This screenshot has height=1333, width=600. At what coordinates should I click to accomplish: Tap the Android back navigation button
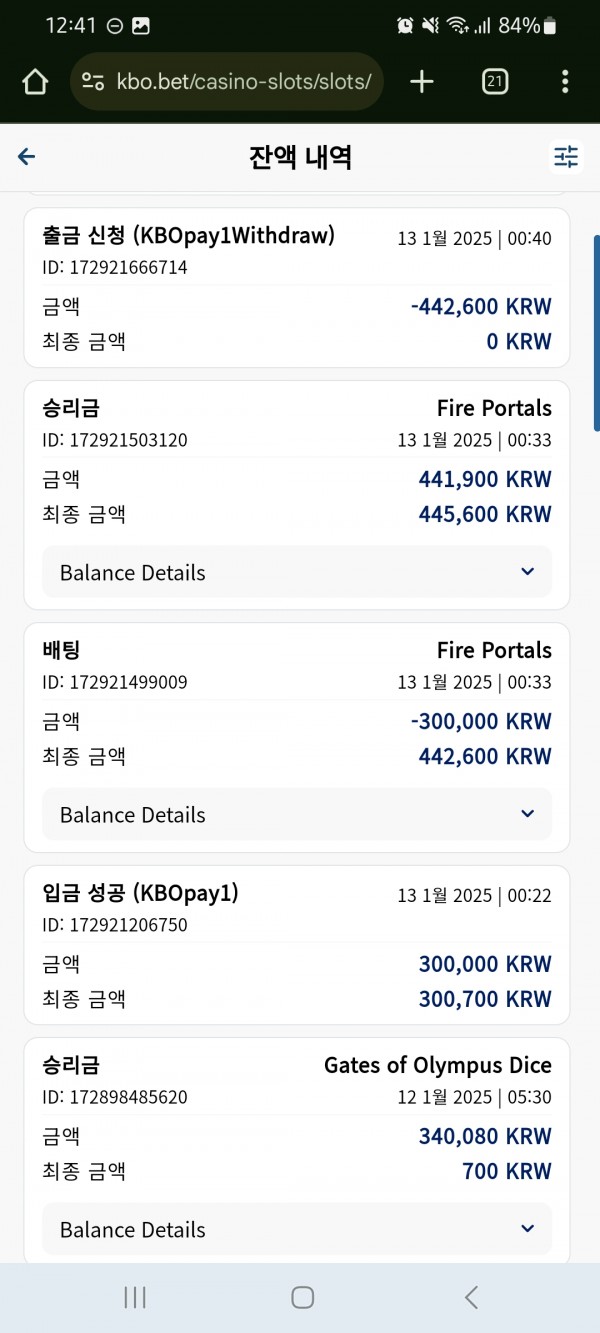[471, 1297]
